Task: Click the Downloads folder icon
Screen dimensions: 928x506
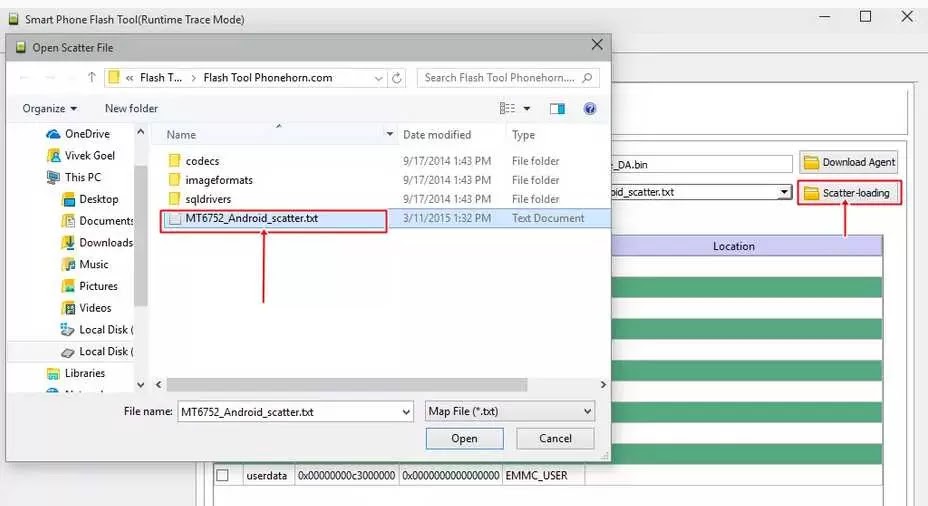Action: pos(68,243)
